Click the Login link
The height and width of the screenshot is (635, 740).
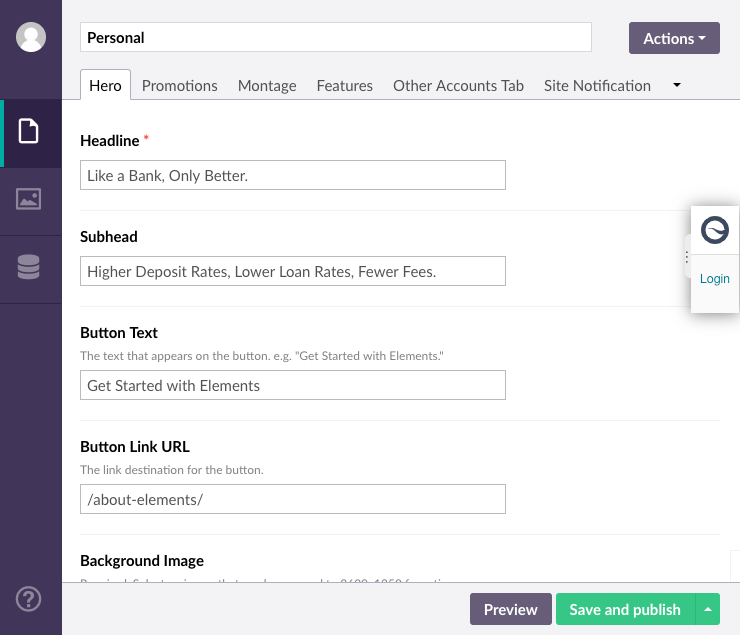(715, 279)
